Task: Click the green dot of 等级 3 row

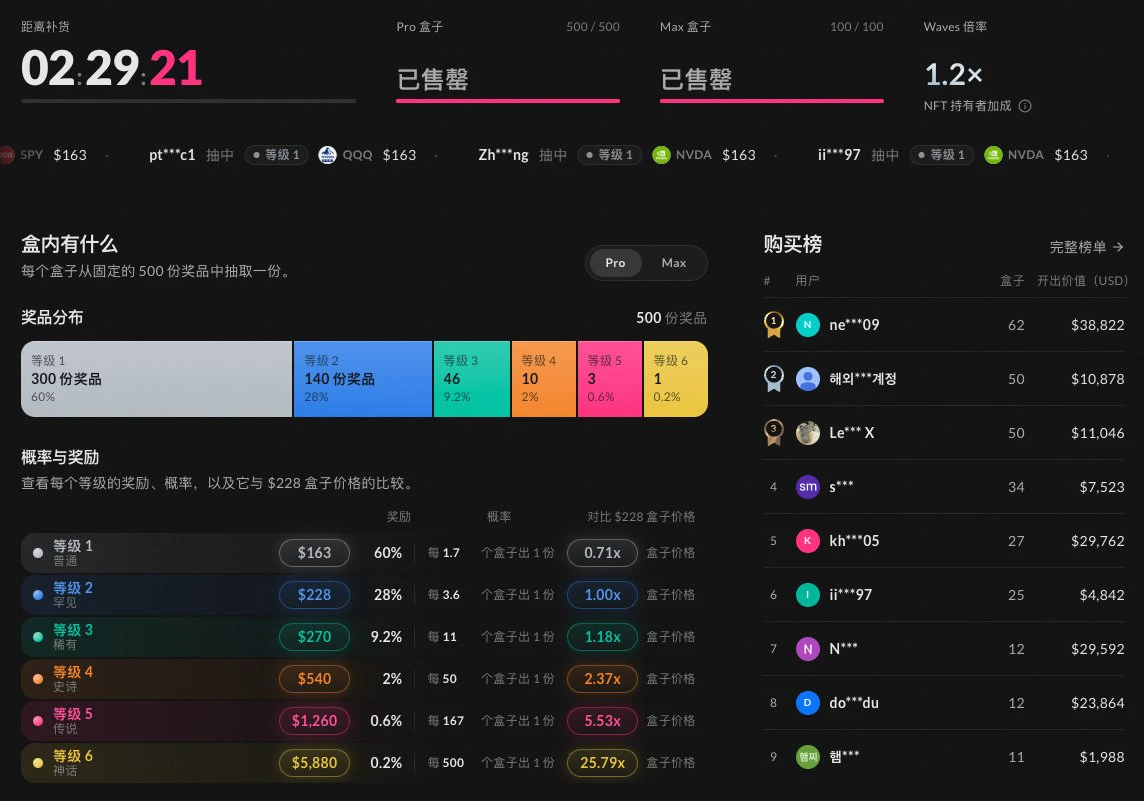Action: tap(38, 637)
